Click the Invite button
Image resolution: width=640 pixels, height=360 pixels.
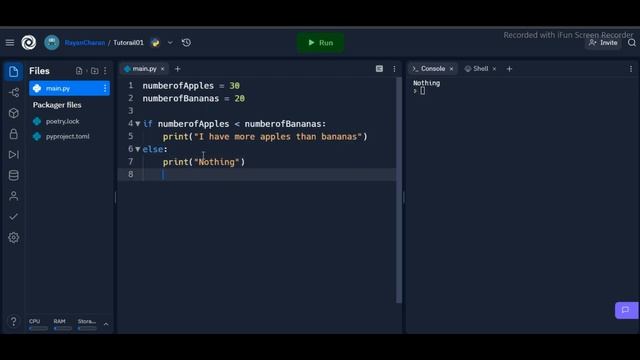click(x=603, y=42)
